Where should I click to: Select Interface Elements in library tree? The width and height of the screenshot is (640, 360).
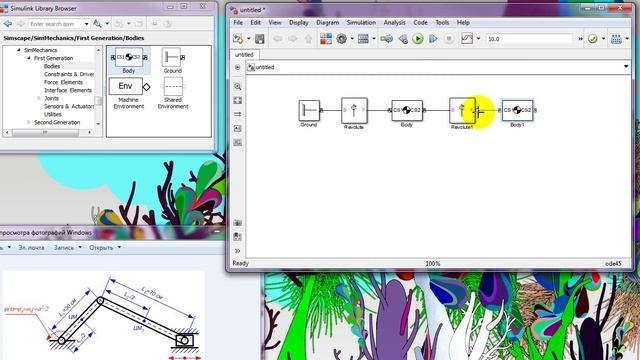coord(68,90)
